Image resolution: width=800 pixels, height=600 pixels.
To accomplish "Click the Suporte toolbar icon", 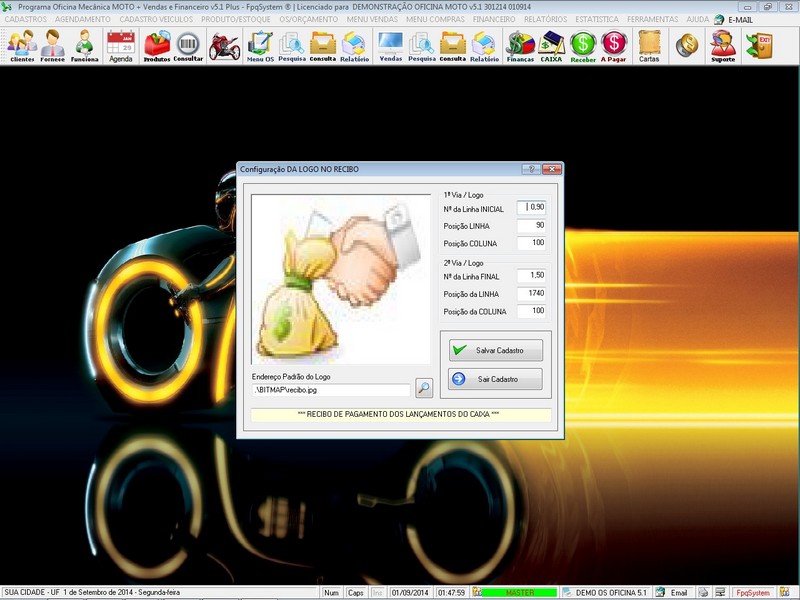I will pyautogui.click(x=722, y=45).
